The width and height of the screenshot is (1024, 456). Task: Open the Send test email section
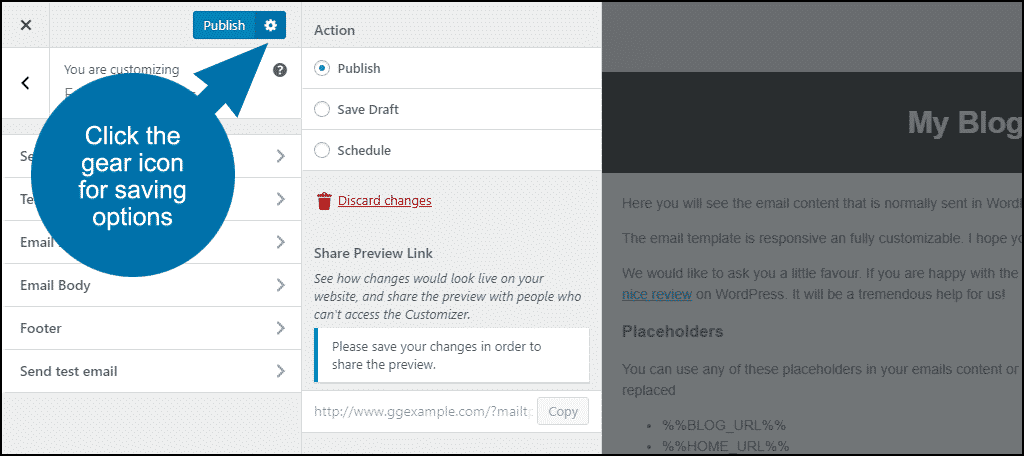click(152, 371)
